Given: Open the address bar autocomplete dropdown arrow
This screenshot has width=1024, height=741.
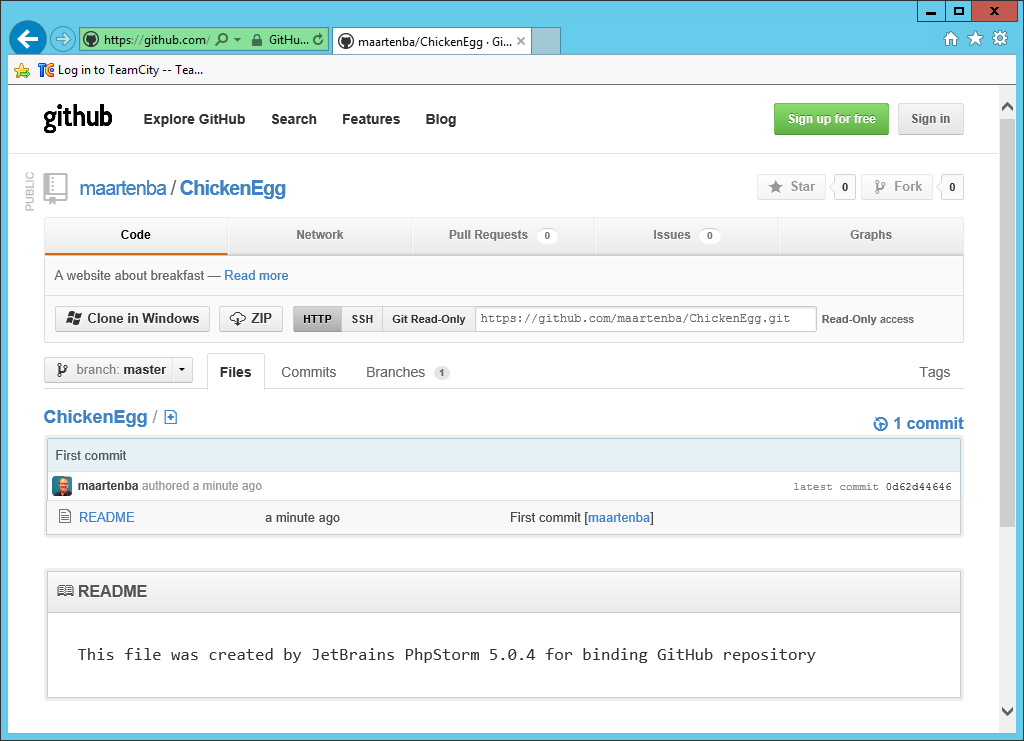Looking at the screenshot, I should (x=238, y=40).
